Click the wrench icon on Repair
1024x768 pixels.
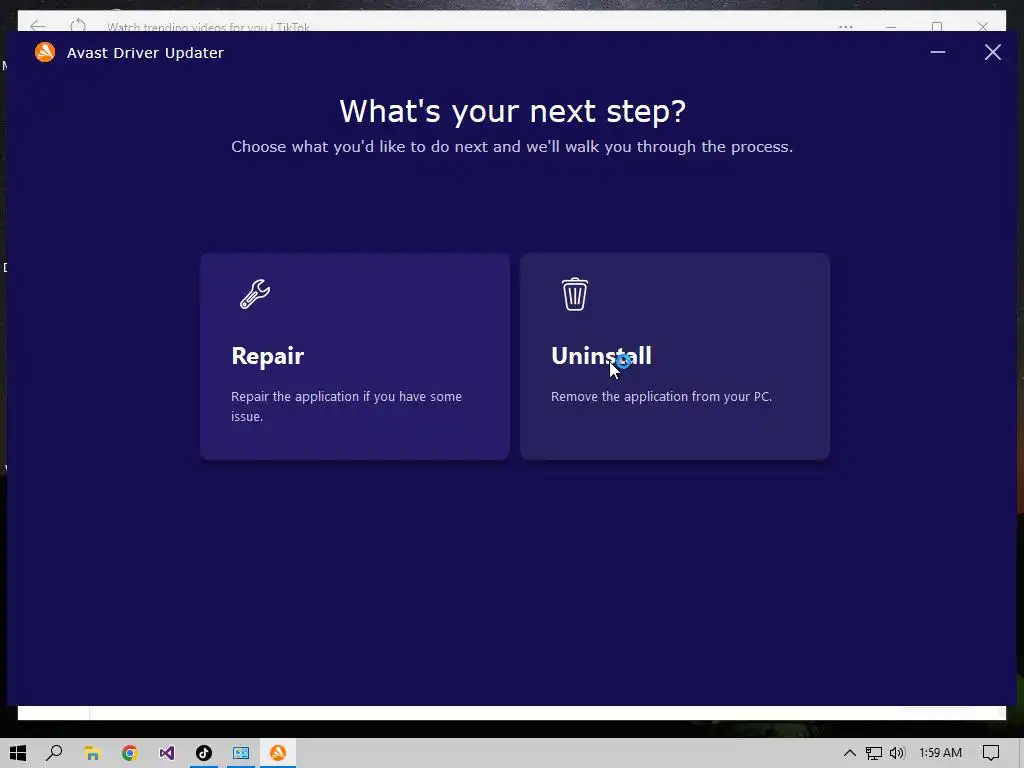tap(255, 294)
